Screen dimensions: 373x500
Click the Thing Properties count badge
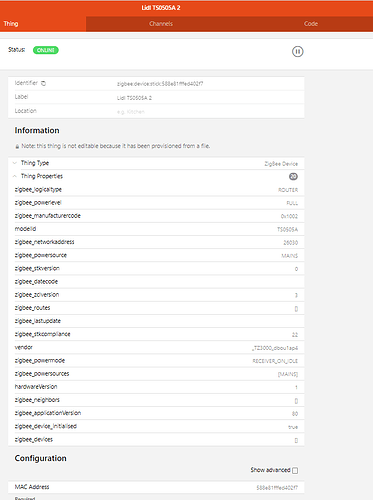293,177
